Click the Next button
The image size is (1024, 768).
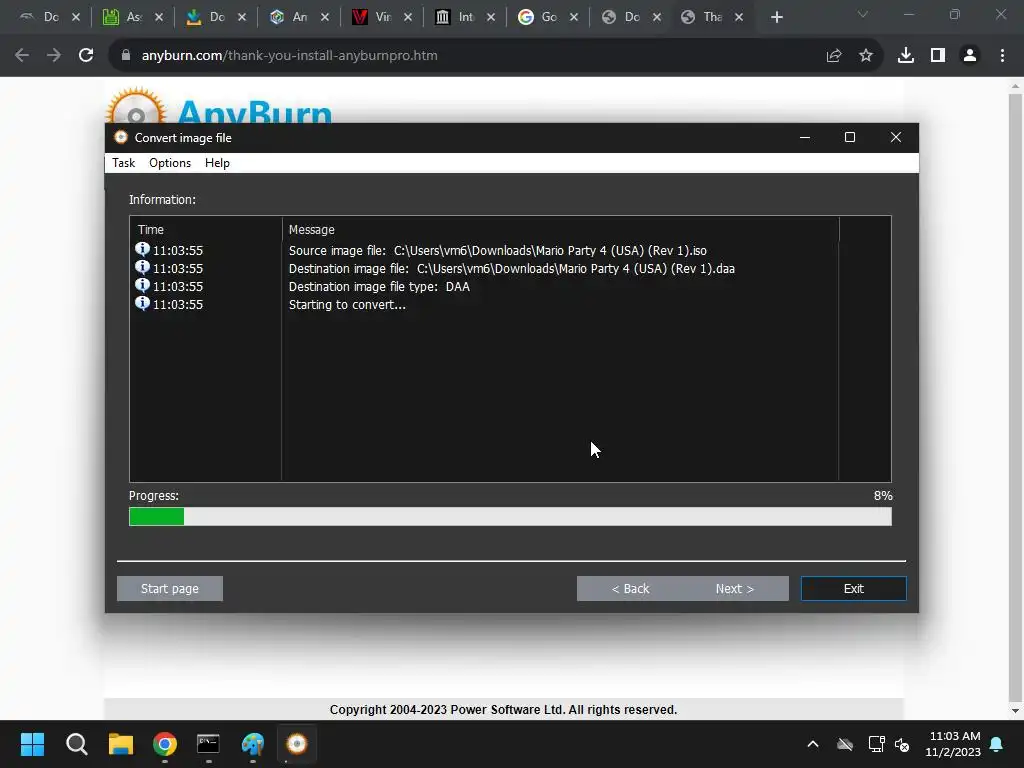click(x=735, y=588)
